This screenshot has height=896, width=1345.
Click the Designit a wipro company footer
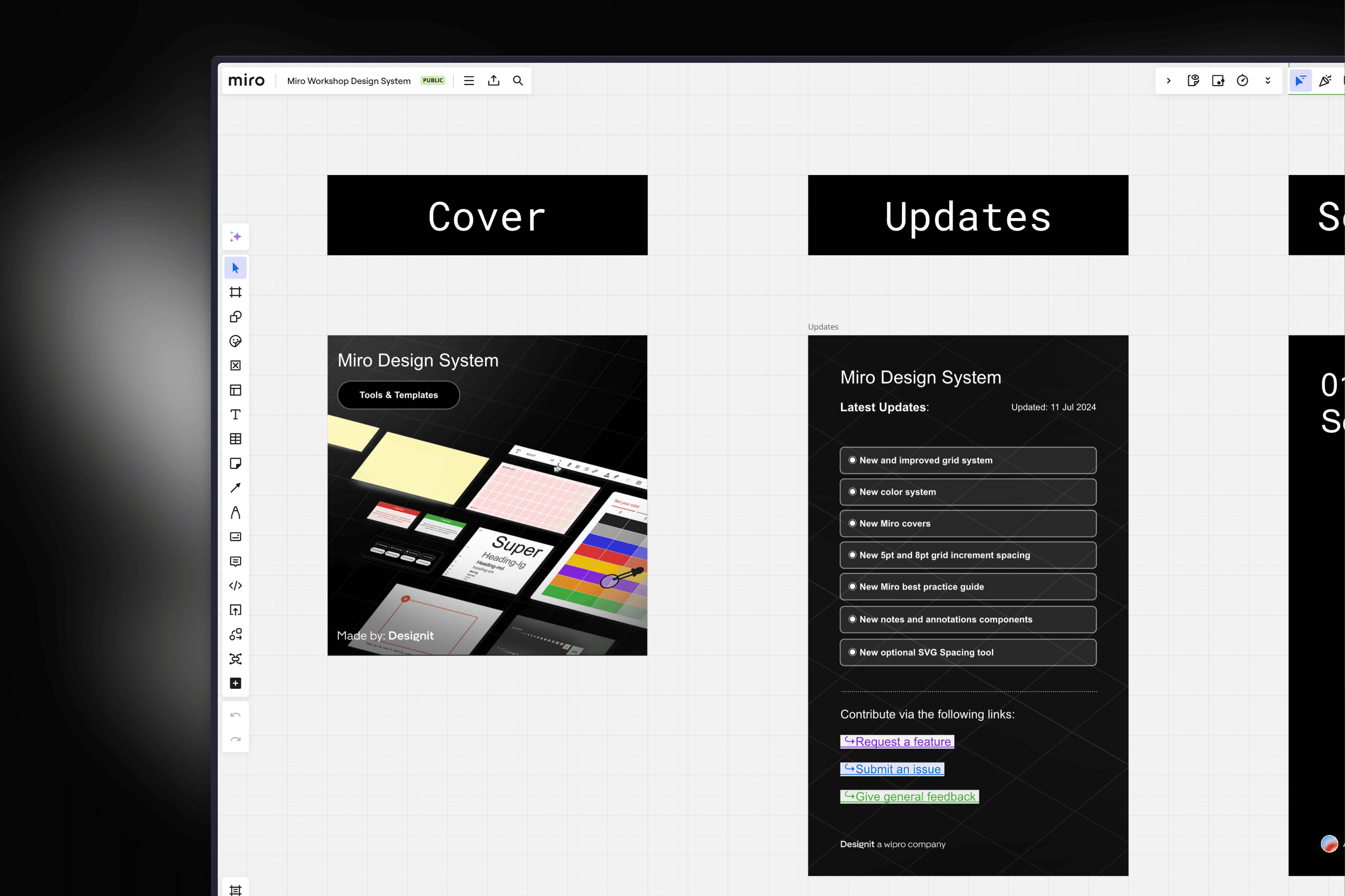coord(893,845)
